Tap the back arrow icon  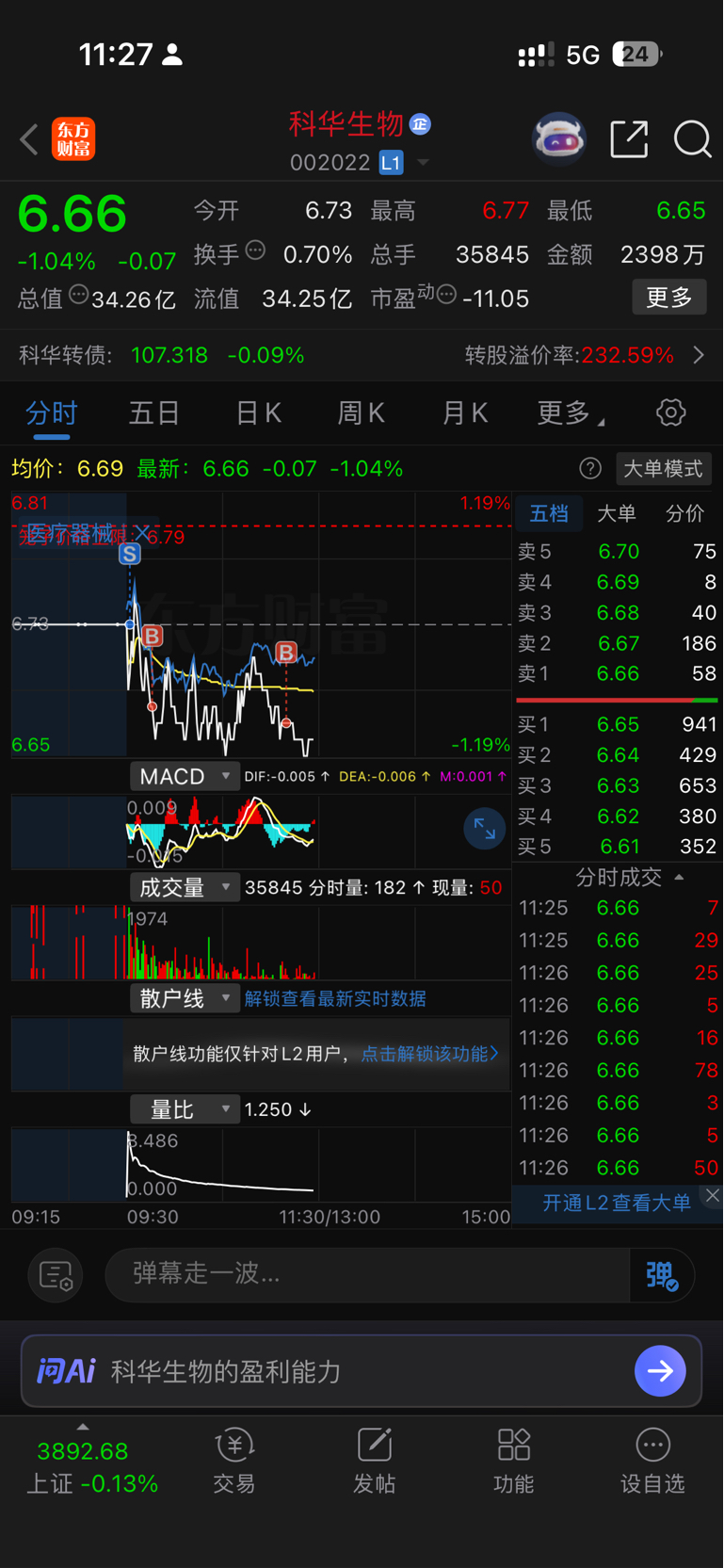click(x=29, y=139)
